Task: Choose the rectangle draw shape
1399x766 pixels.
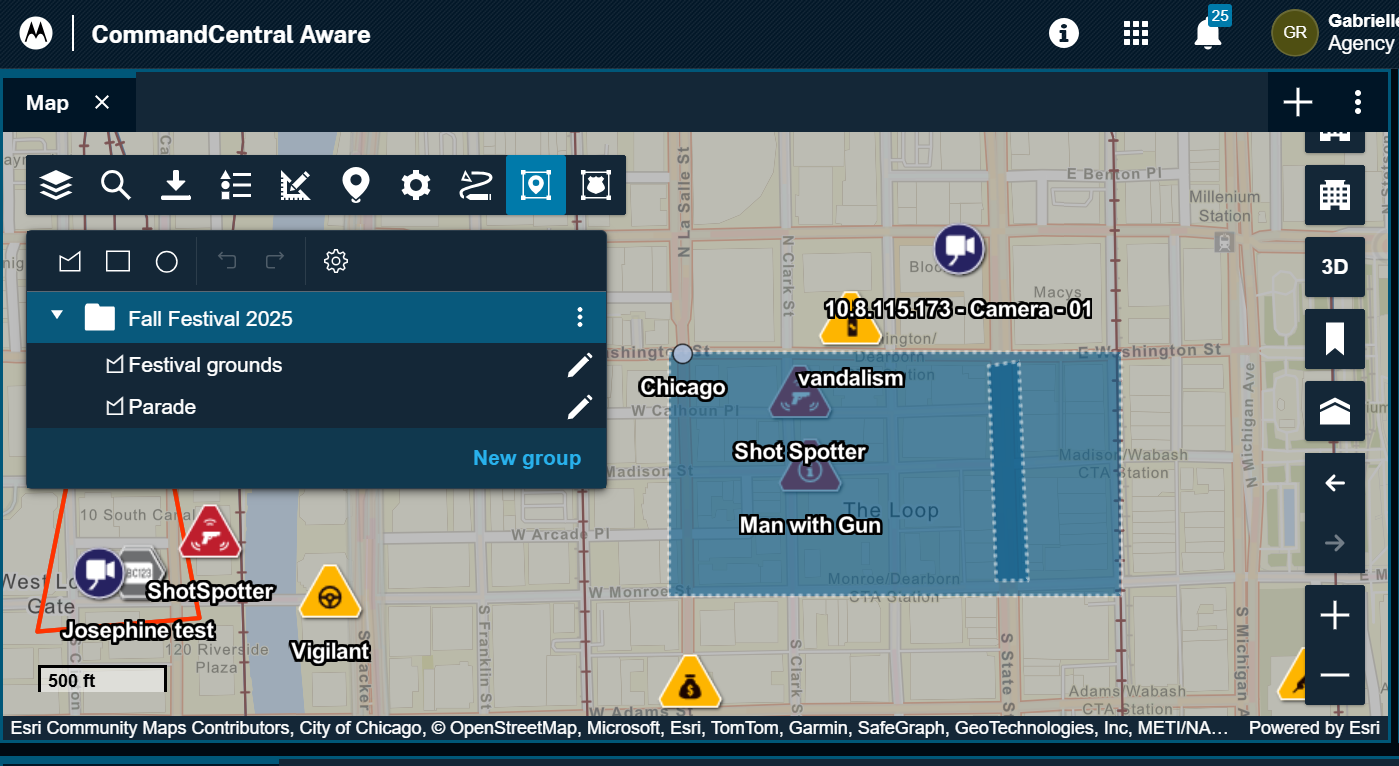Action: [x=118, y=262]
